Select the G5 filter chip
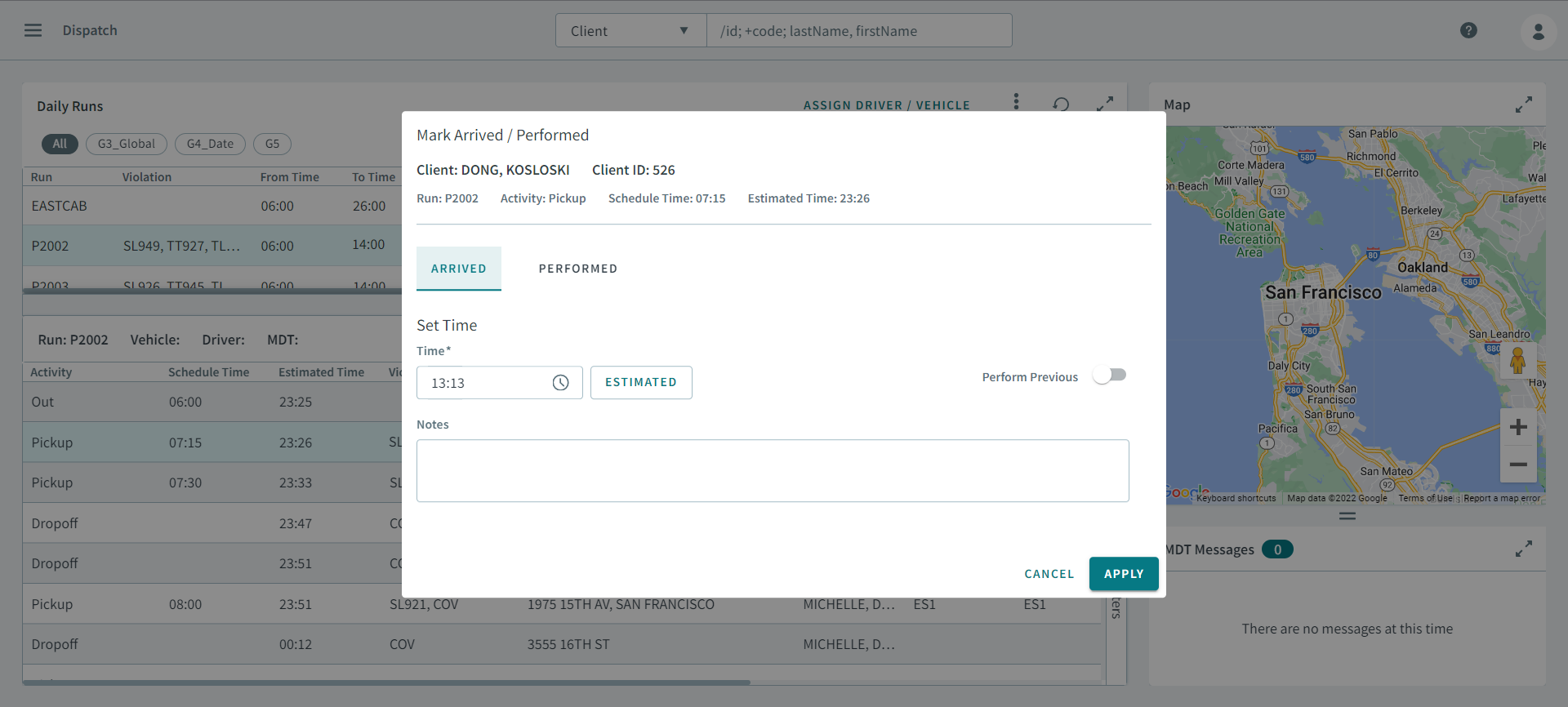The image size is (1568, 707). 272,144
